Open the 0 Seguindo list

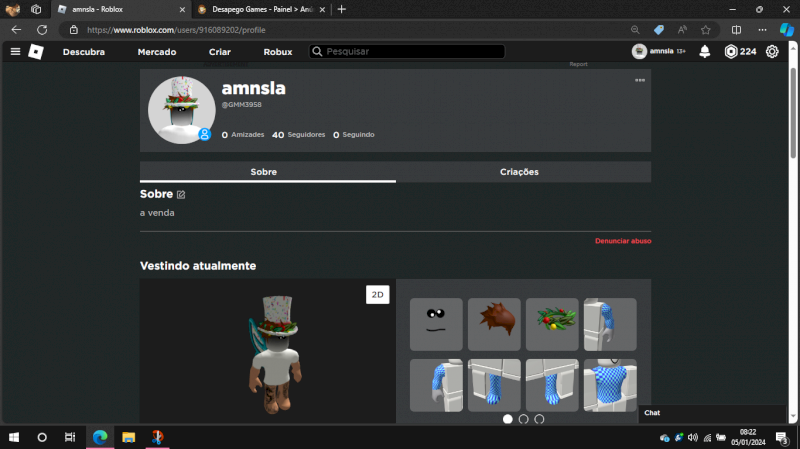click(x=354, y=135)
